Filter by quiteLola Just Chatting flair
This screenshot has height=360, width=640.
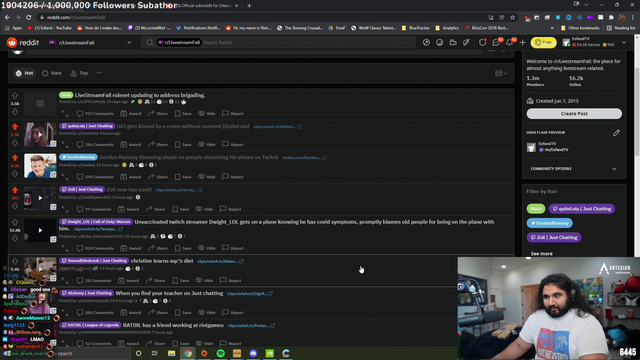click(582, 209)
